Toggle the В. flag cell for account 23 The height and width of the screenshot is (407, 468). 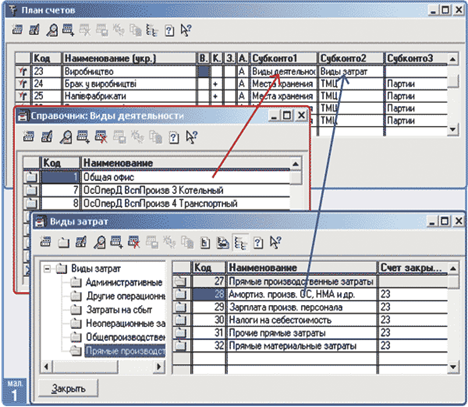pos(203,71)
